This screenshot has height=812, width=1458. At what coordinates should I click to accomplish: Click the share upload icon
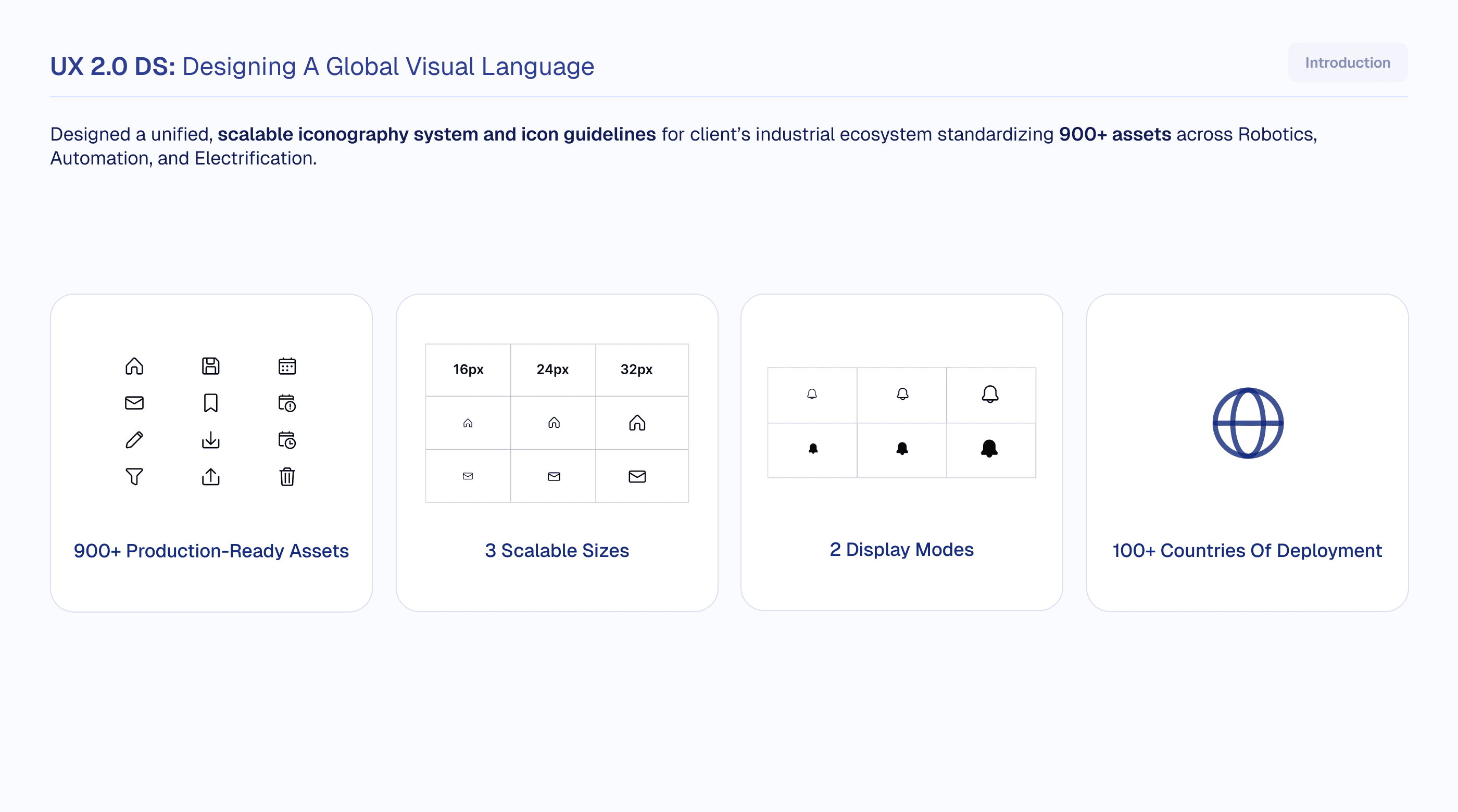(x=210, y=476)
